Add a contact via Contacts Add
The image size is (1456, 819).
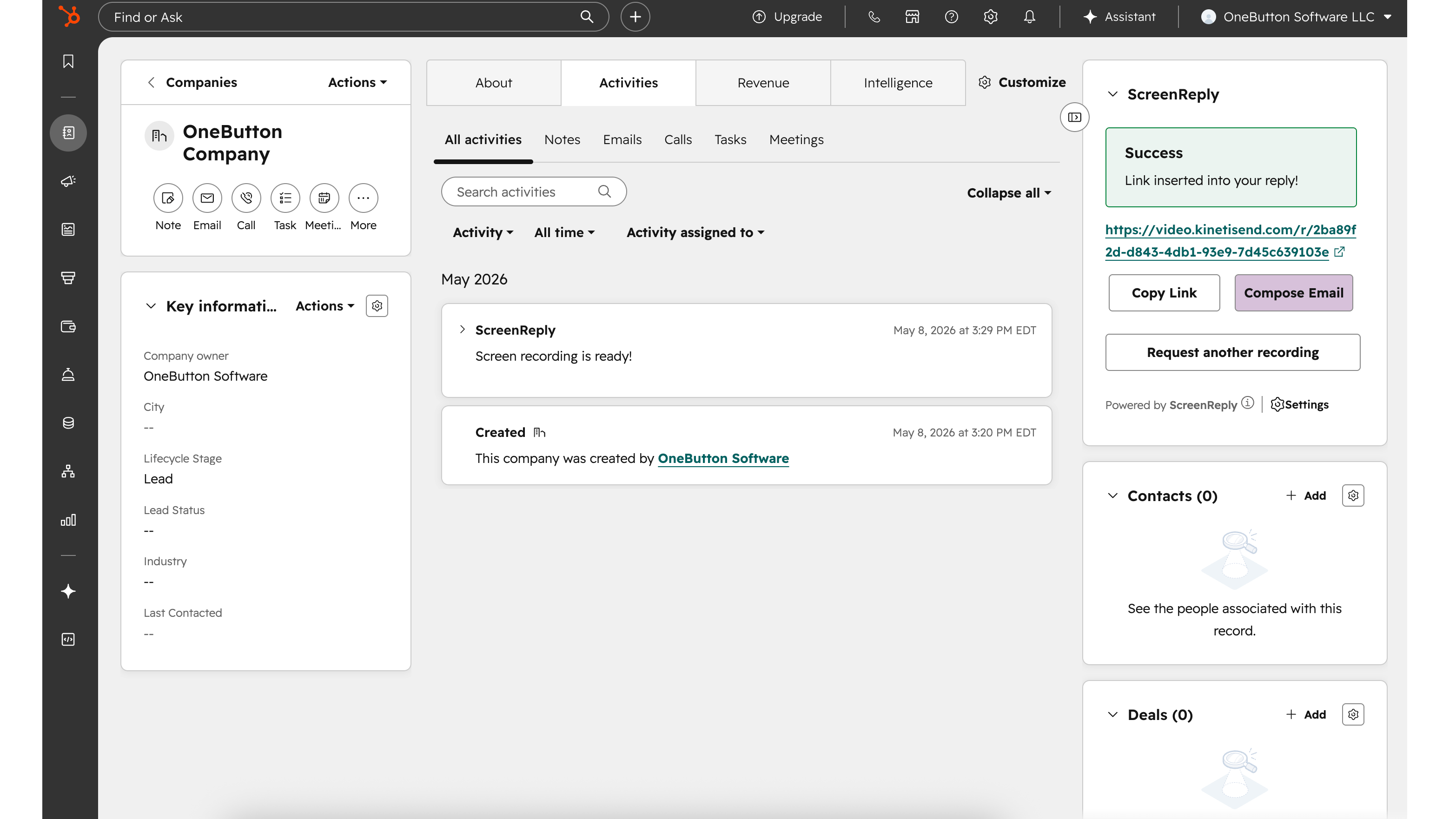(x=1306, y=495)
